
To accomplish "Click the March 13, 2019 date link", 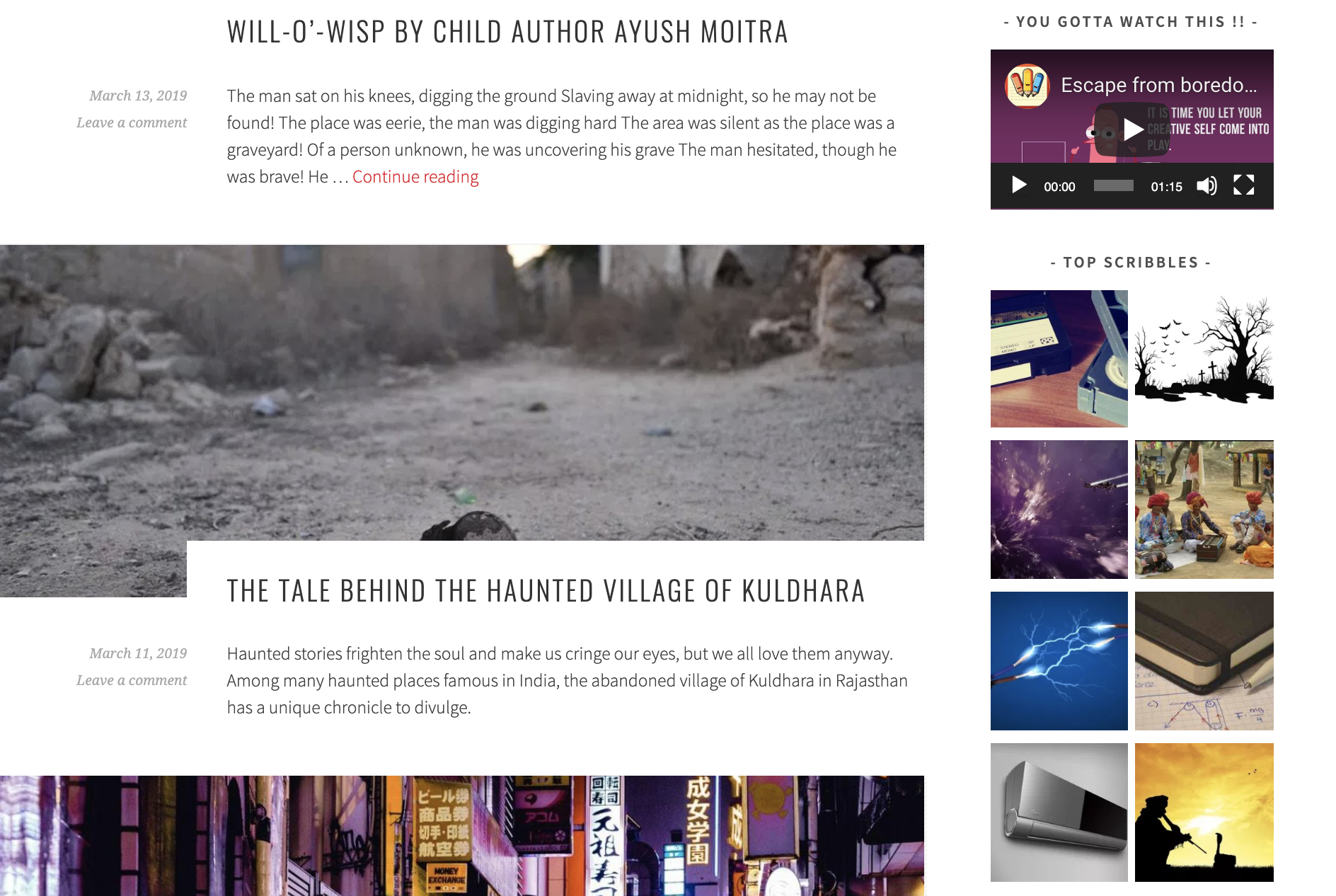I will coord(138,96).
